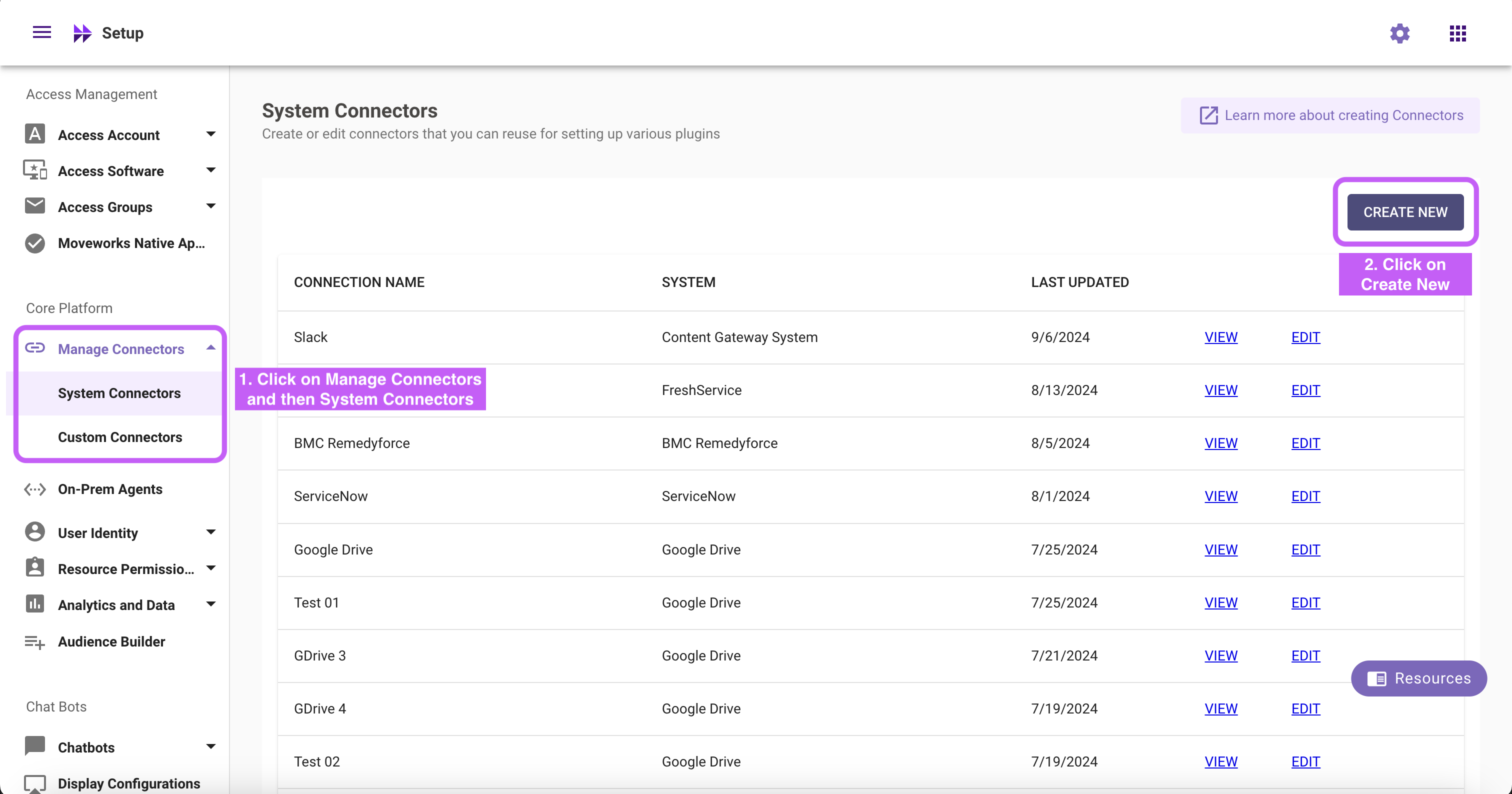
Task: Click the Access Groups envelope icon
Action: pos(35,206)
